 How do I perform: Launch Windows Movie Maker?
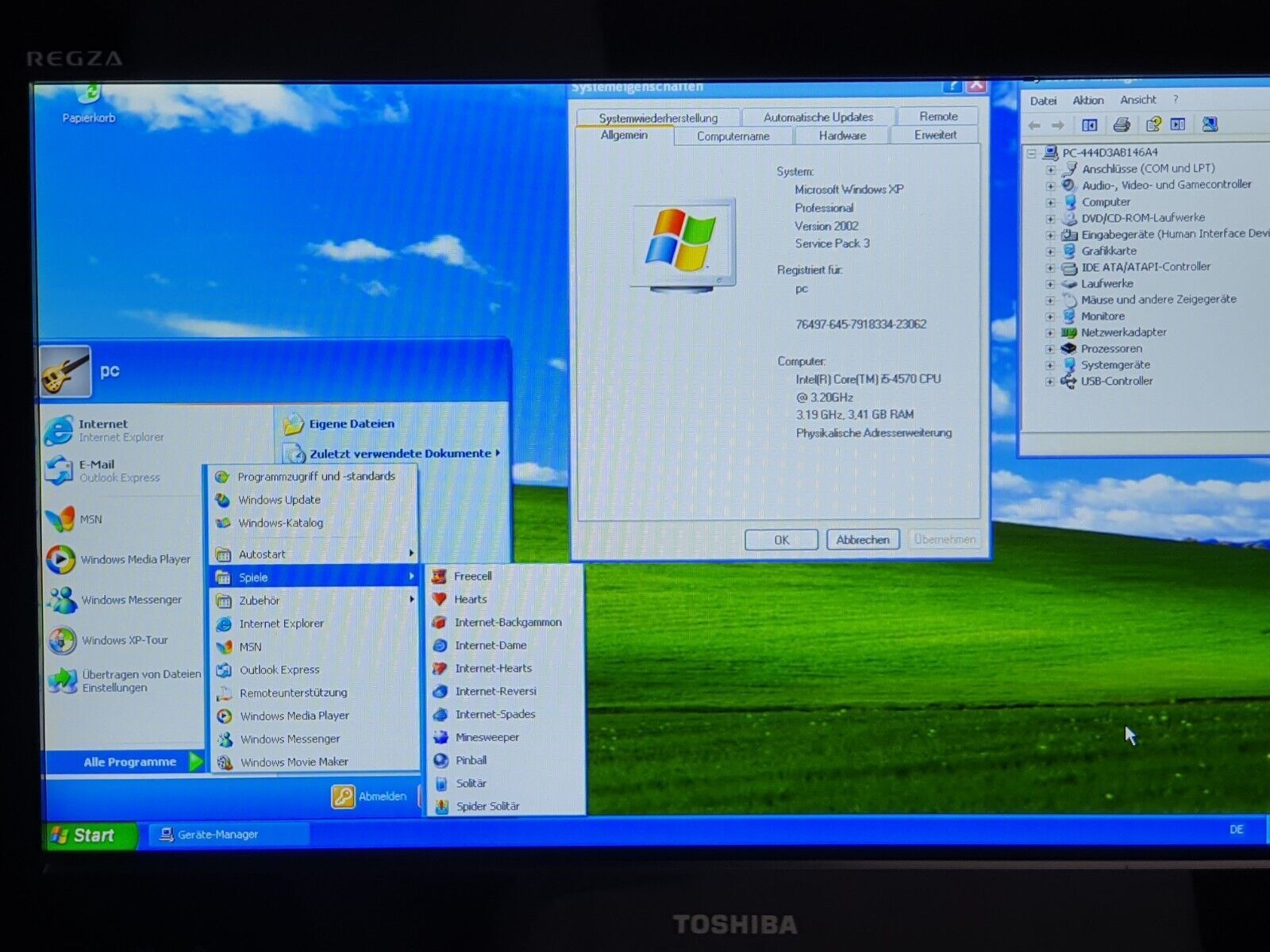coord(294,762)
